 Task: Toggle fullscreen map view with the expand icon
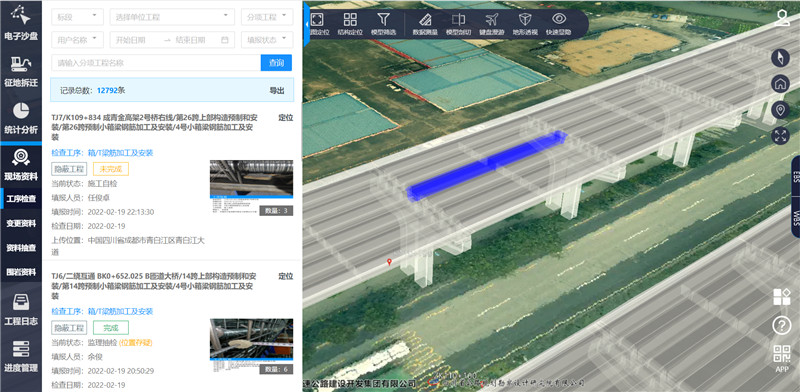click(x=780, y=136)
